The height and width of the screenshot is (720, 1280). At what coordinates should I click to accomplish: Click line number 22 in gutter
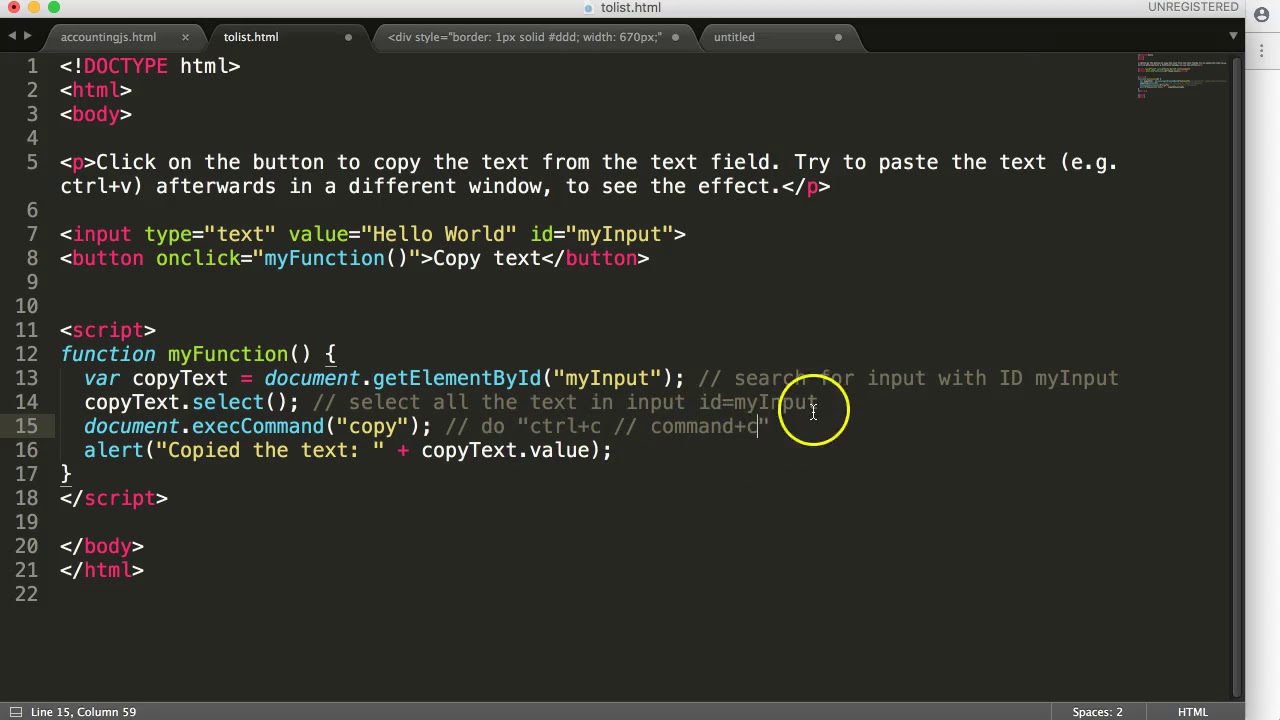pos(27,594)
